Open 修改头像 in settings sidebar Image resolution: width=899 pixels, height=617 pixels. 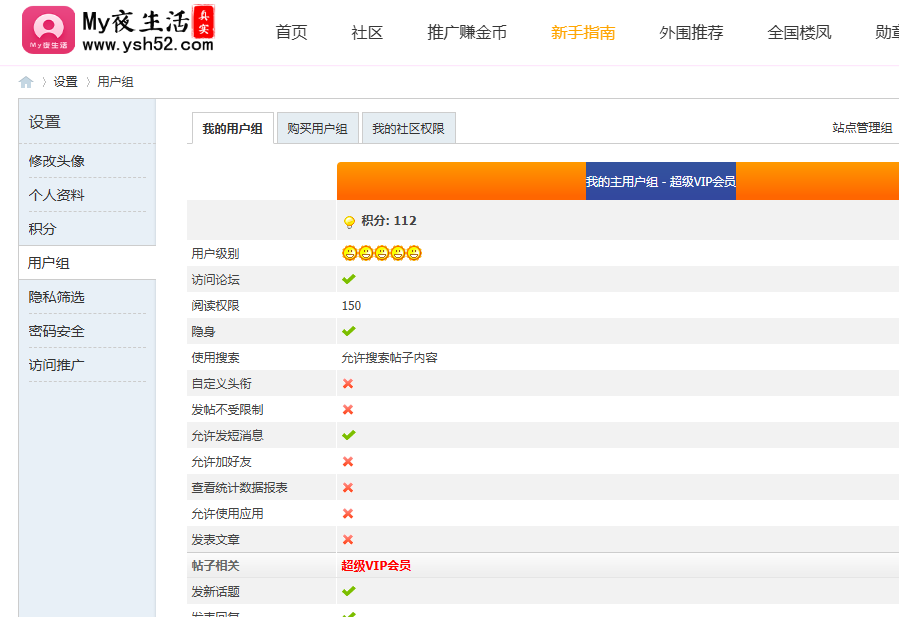click(57, 161)
